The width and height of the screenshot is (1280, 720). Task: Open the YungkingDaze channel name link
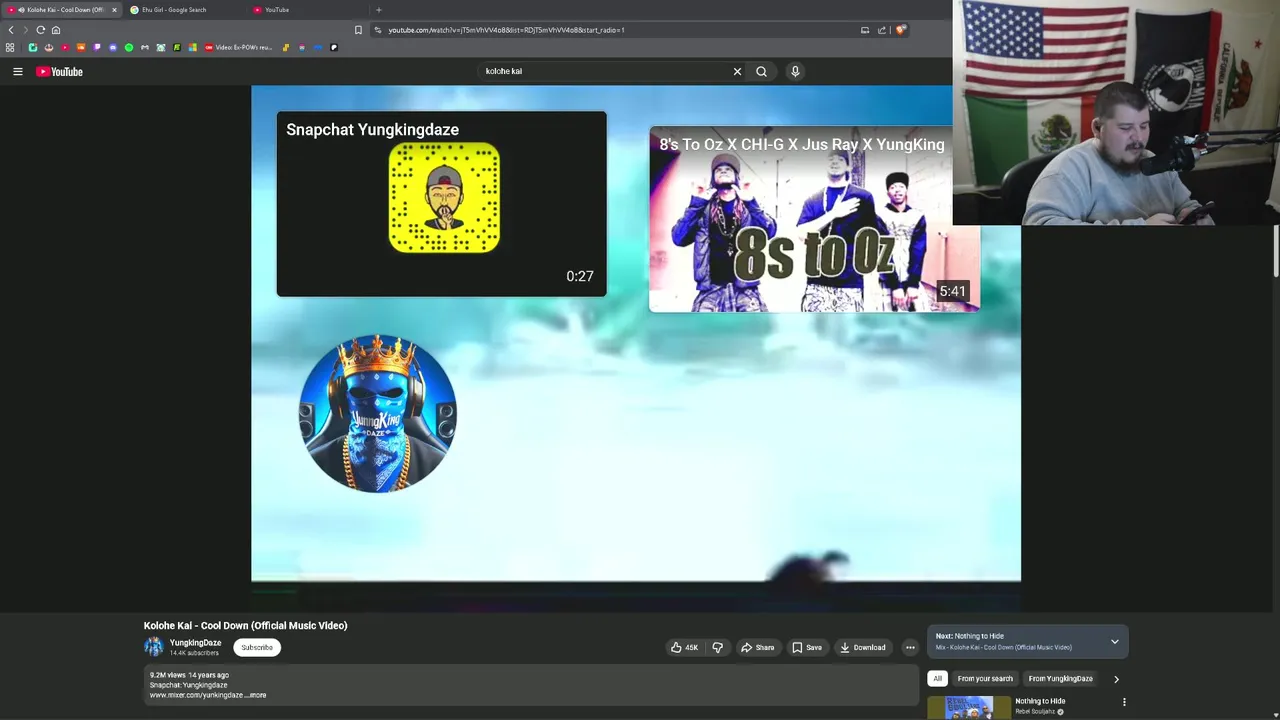195,643
